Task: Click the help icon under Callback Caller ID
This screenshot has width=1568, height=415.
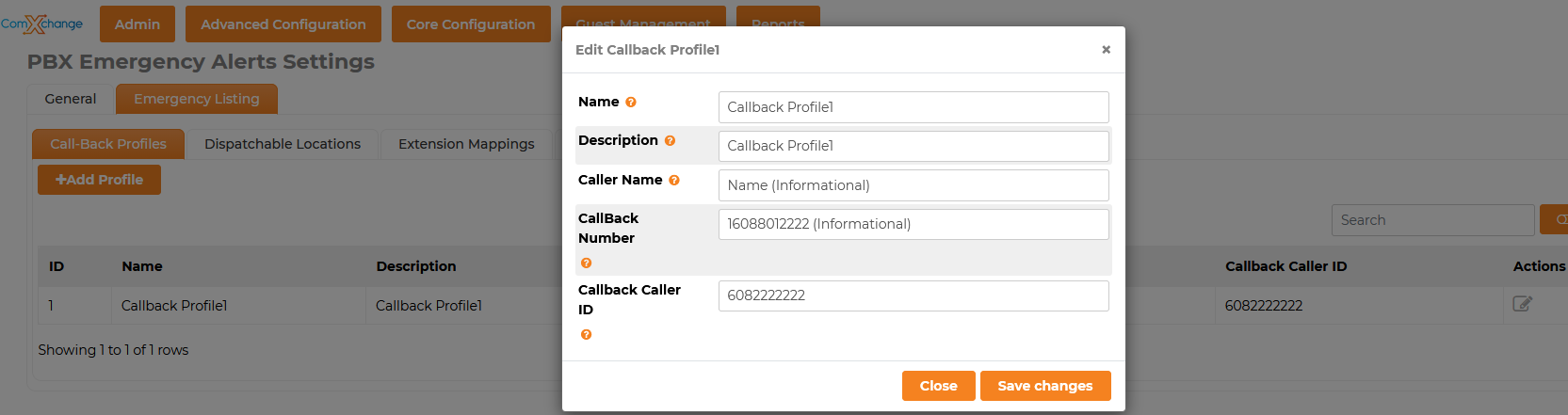Action: click(x=586, y=335)
